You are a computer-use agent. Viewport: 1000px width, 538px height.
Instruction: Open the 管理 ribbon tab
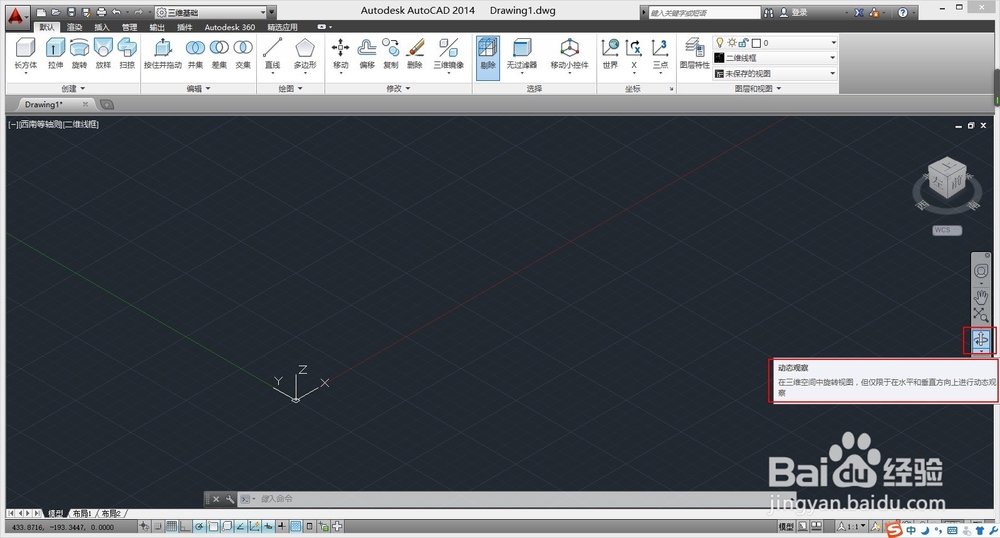tap(129, 27)
